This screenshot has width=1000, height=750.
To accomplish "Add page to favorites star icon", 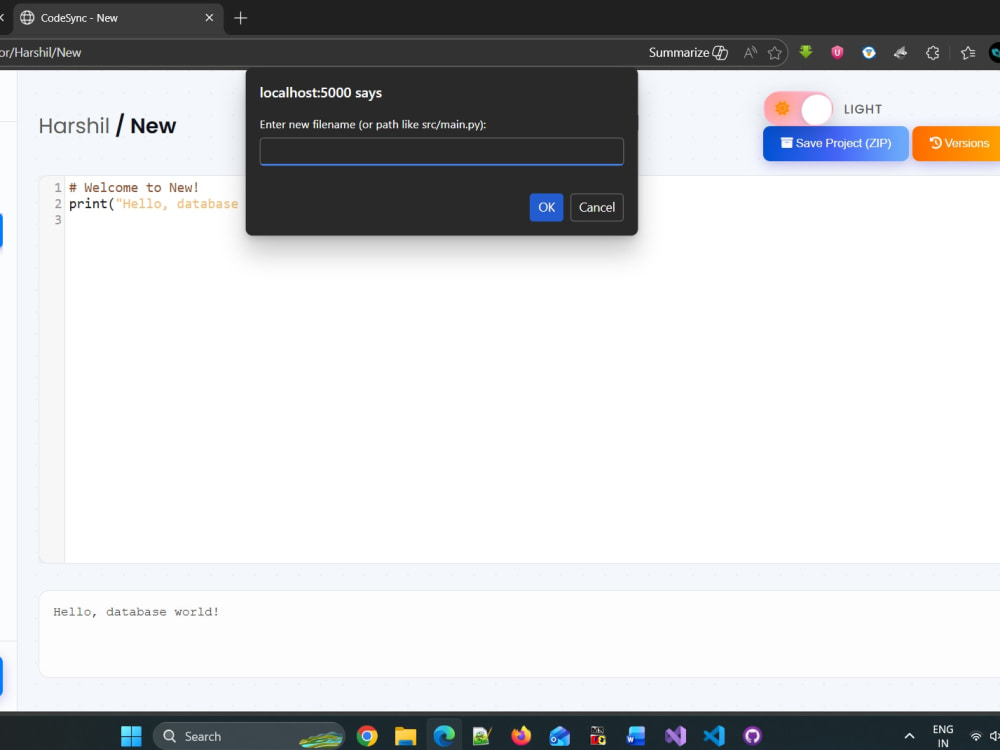I will click(x=775, y=53).
